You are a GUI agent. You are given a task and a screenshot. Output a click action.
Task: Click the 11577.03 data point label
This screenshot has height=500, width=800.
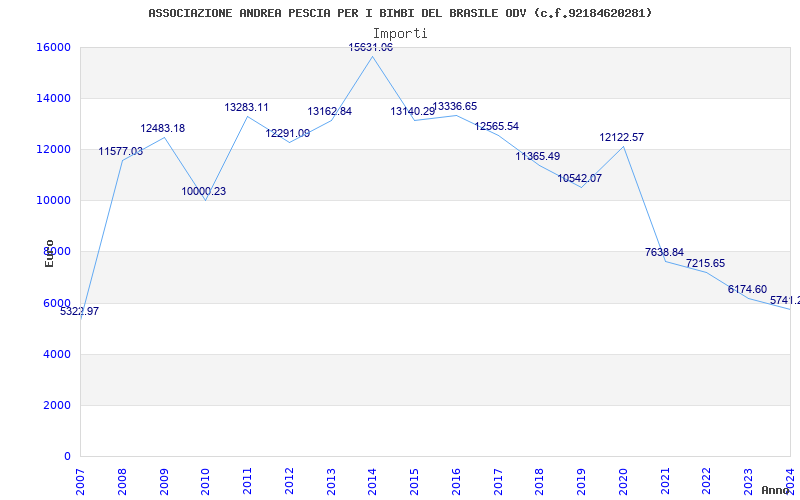120,151
